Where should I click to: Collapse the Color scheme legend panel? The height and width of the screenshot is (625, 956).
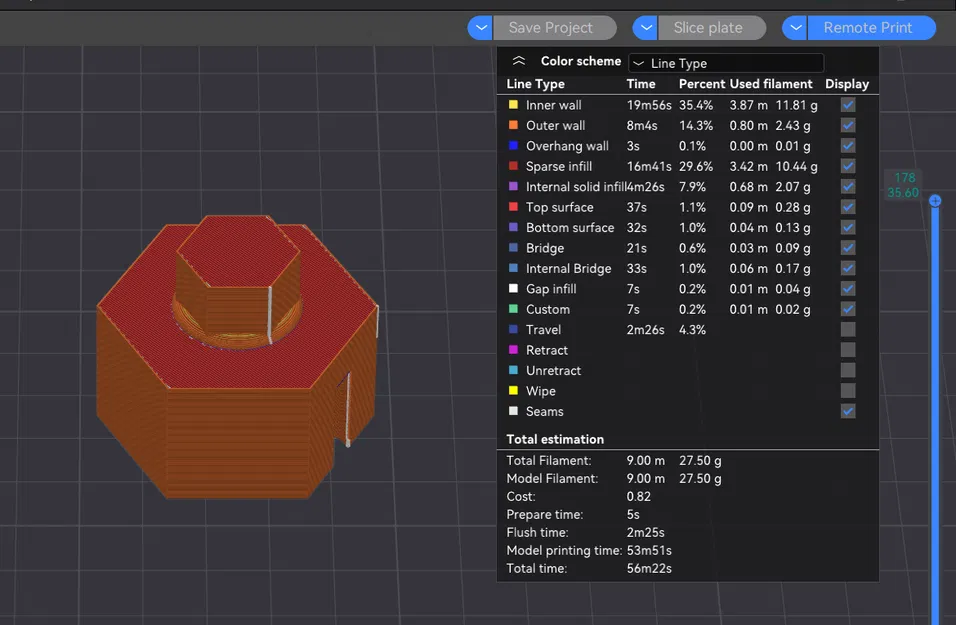(519, 61)
